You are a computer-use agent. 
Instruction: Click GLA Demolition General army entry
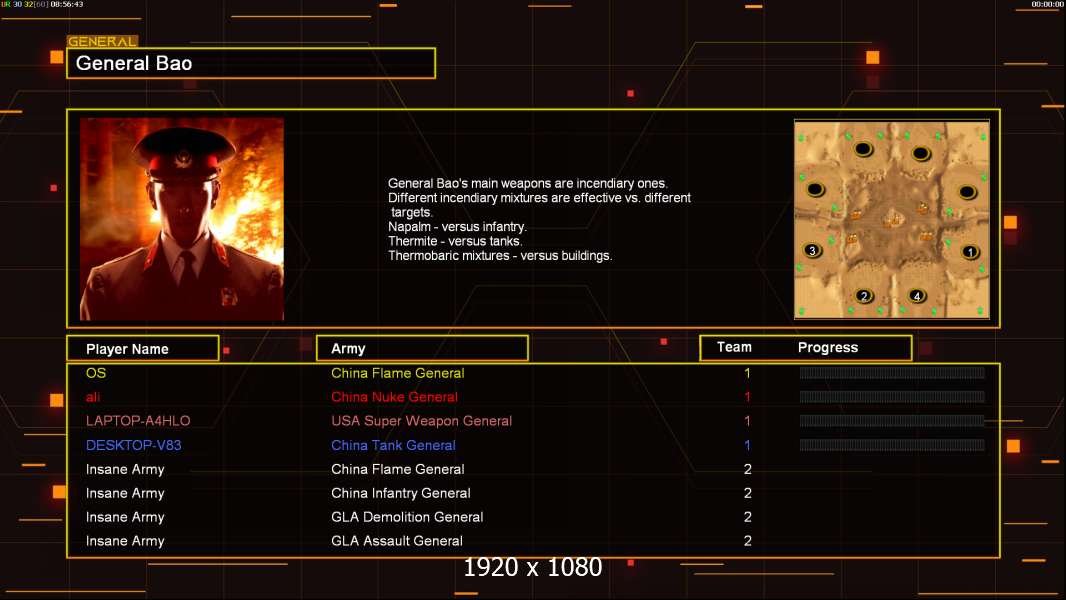[407, 517]
